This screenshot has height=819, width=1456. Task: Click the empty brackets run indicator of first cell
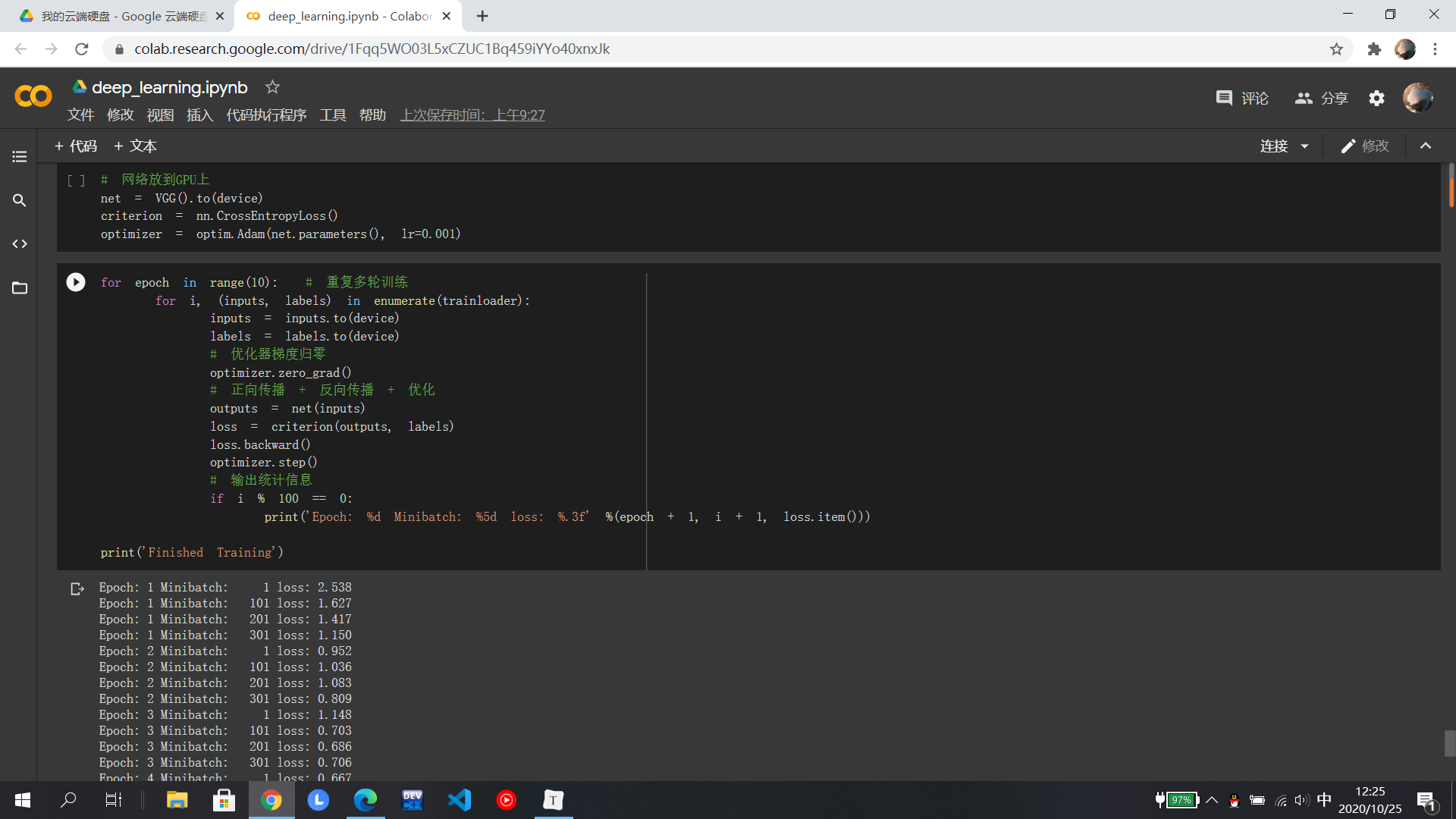76,180
